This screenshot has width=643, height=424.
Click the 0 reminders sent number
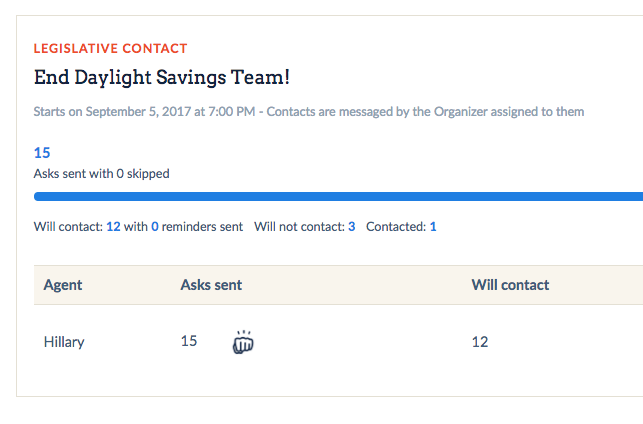point(155,227)
